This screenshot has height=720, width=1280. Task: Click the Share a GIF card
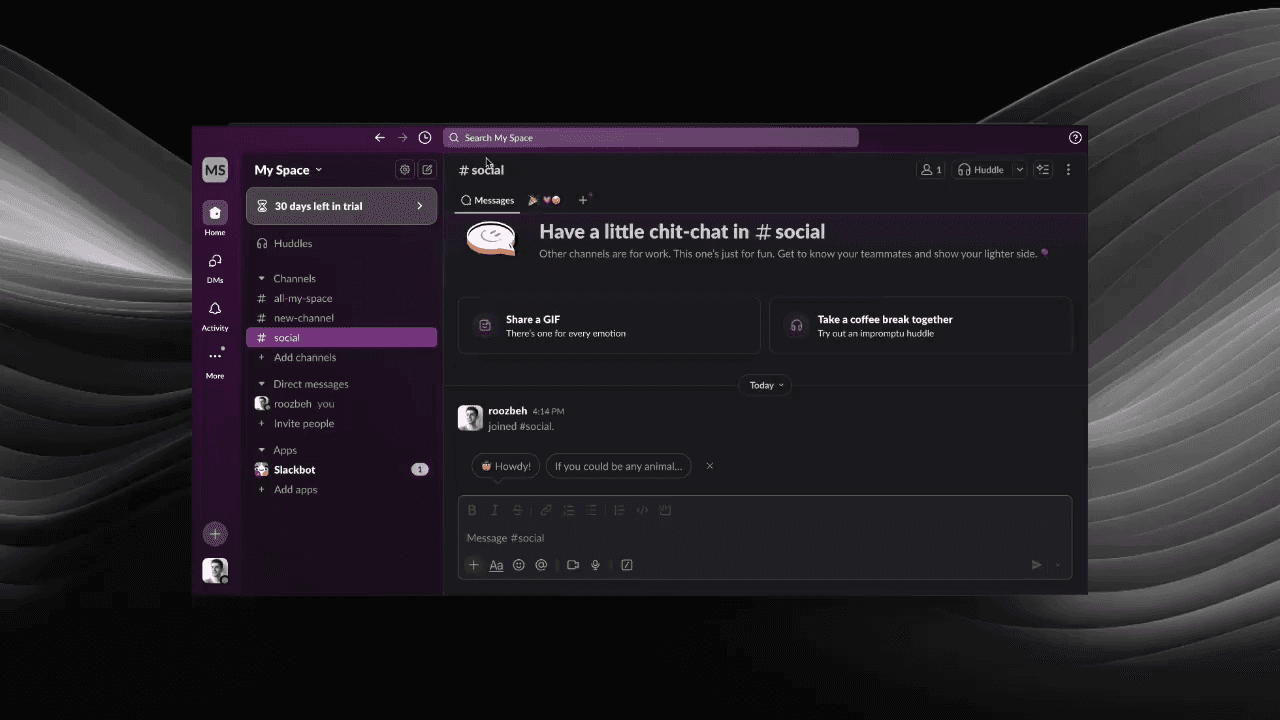(x=609, y=326)
